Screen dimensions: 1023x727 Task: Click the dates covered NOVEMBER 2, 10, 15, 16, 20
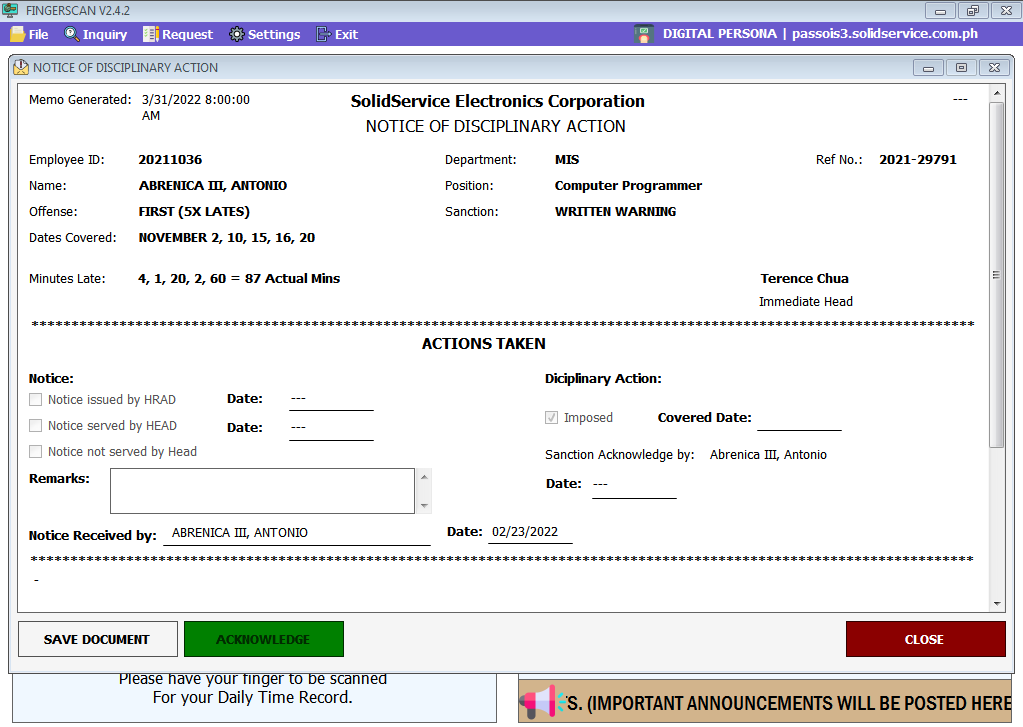click(x=227, y=238)
